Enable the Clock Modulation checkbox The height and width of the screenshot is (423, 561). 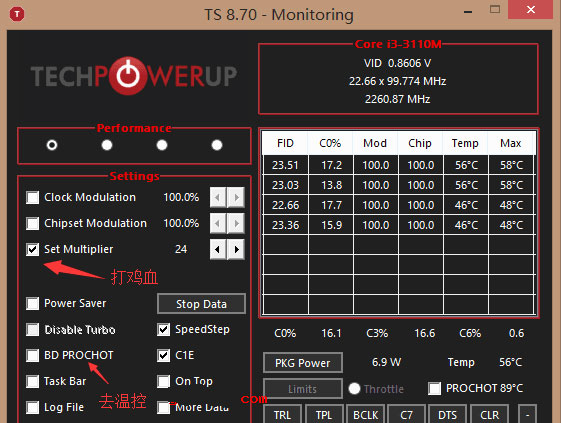click(x=33, y=197)
